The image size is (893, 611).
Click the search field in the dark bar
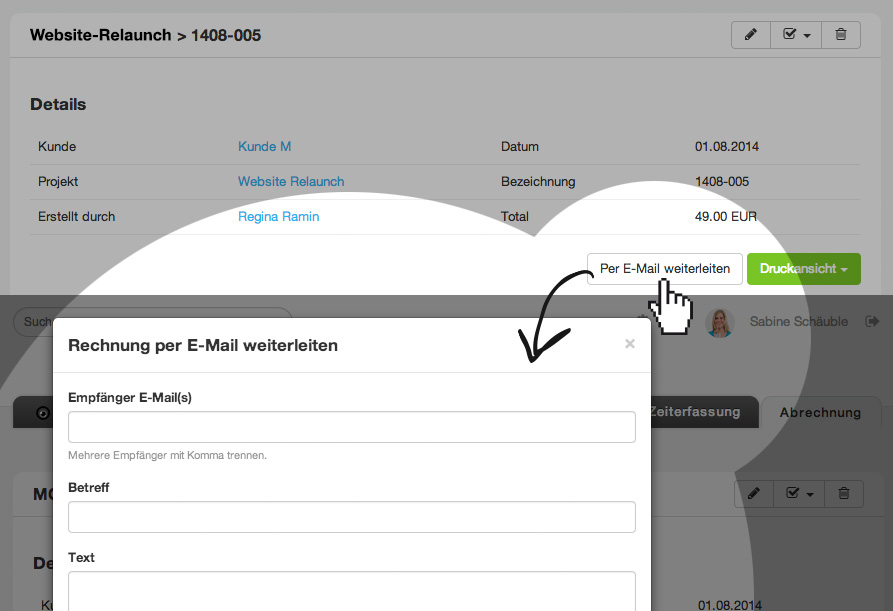153,322
